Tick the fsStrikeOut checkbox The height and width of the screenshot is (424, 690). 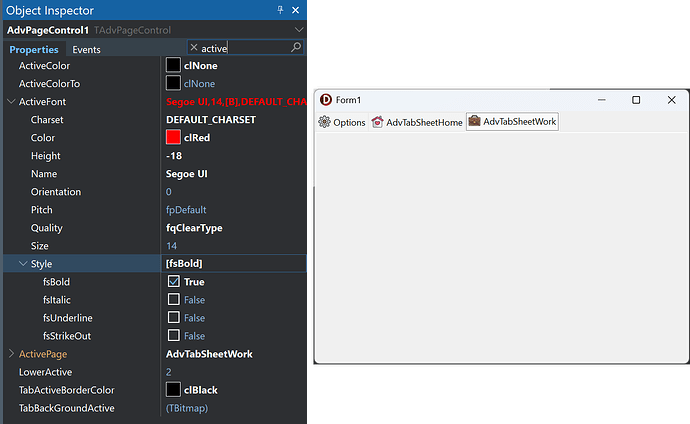tap(174, 336)
